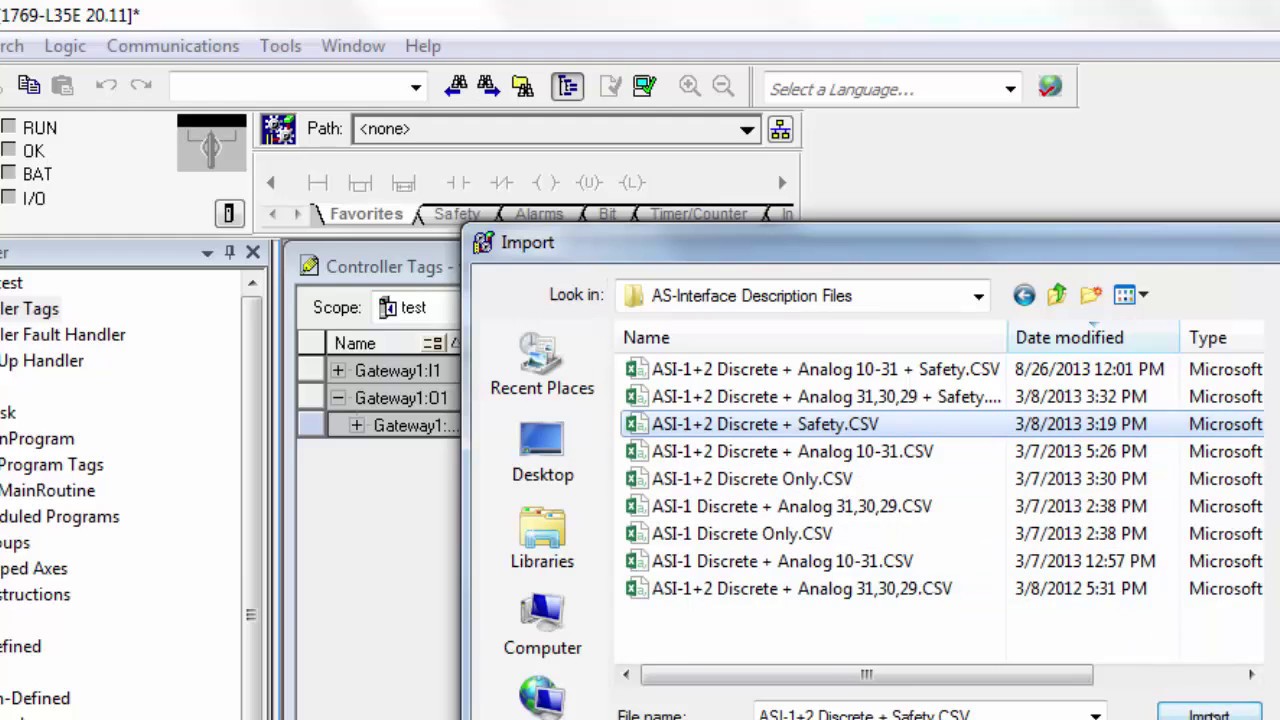This screenshot has width=1280, height=720.
Task: Click the language globe icon
Action: pos(1049,87)
